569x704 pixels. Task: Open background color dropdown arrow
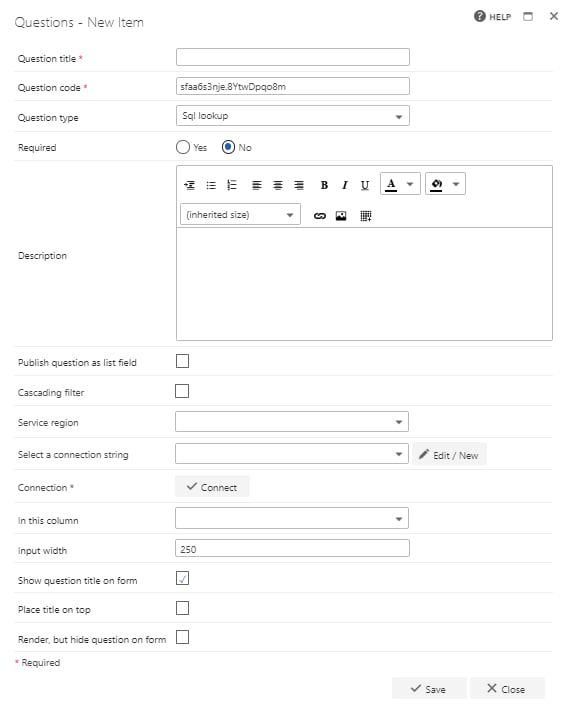tap(456, 184)
